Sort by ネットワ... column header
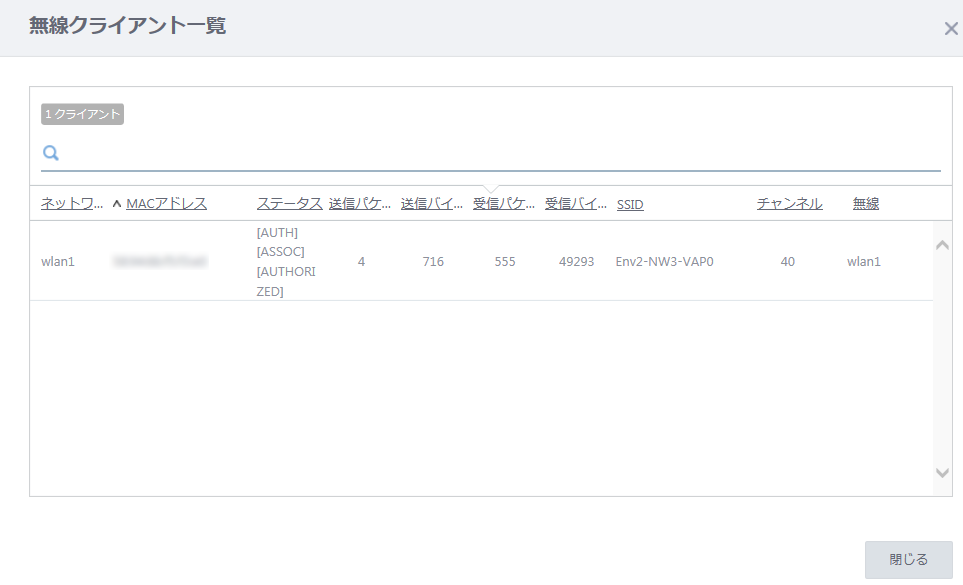963x585 pixels. (72, 204)
